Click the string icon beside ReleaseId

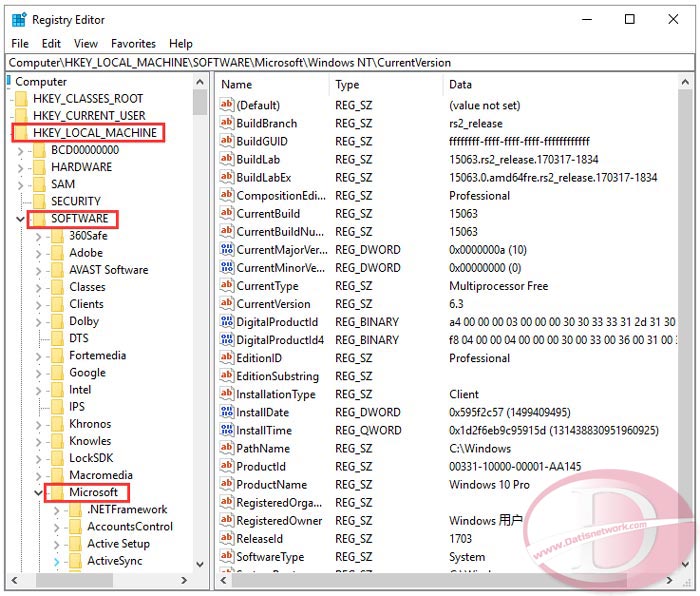227,538
